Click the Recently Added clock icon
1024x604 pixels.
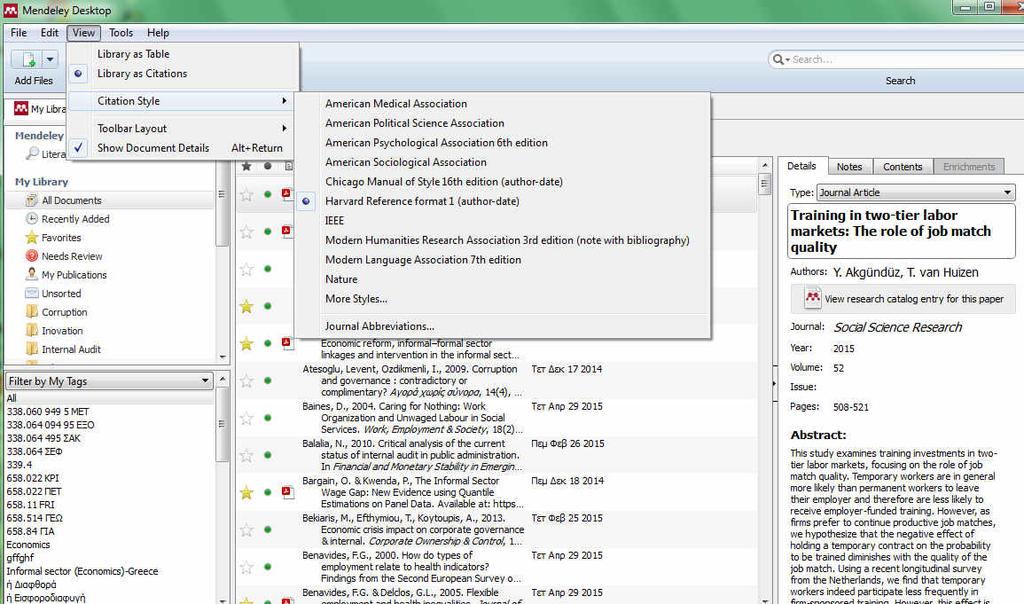(x=31, y=219)
